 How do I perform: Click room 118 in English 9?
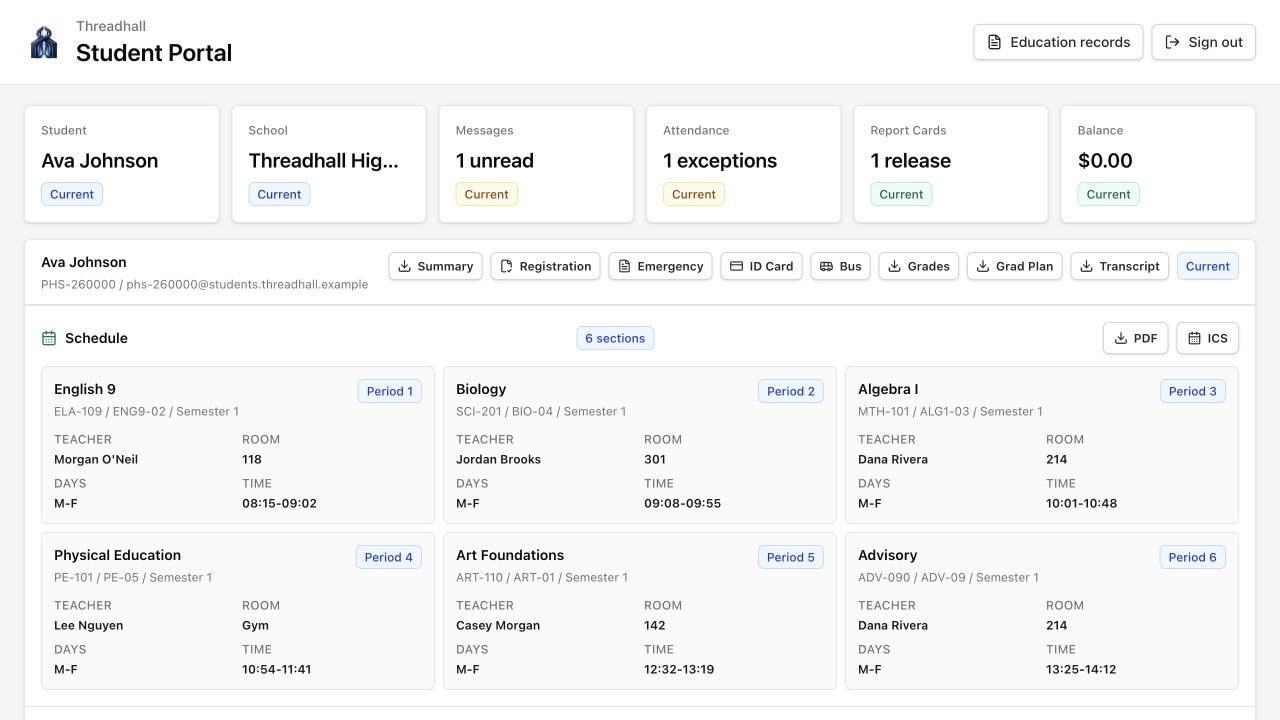252,459
